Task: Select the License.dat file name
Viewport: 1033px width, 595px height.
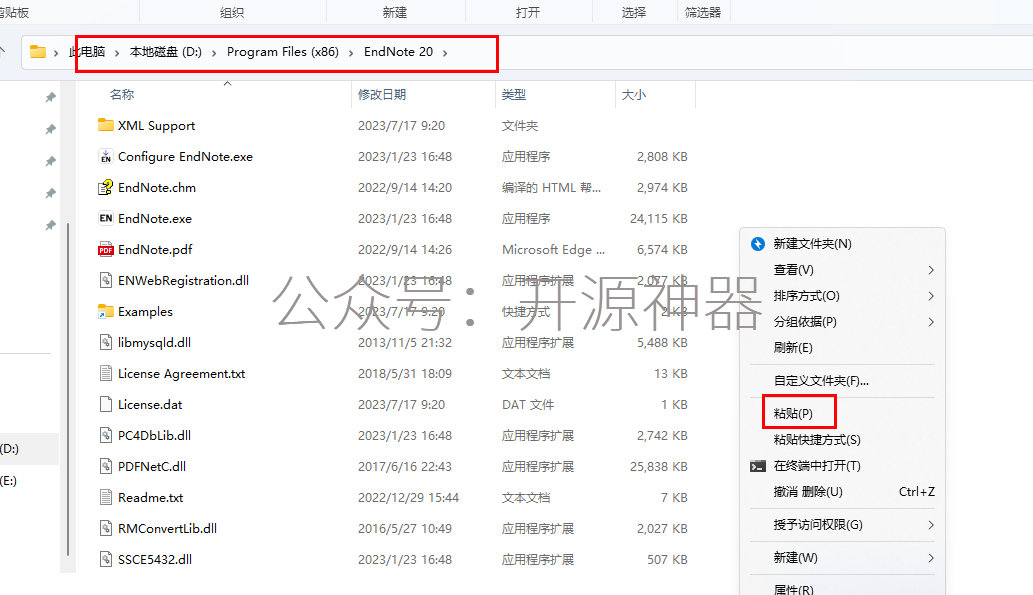Action: pos(150,404)
